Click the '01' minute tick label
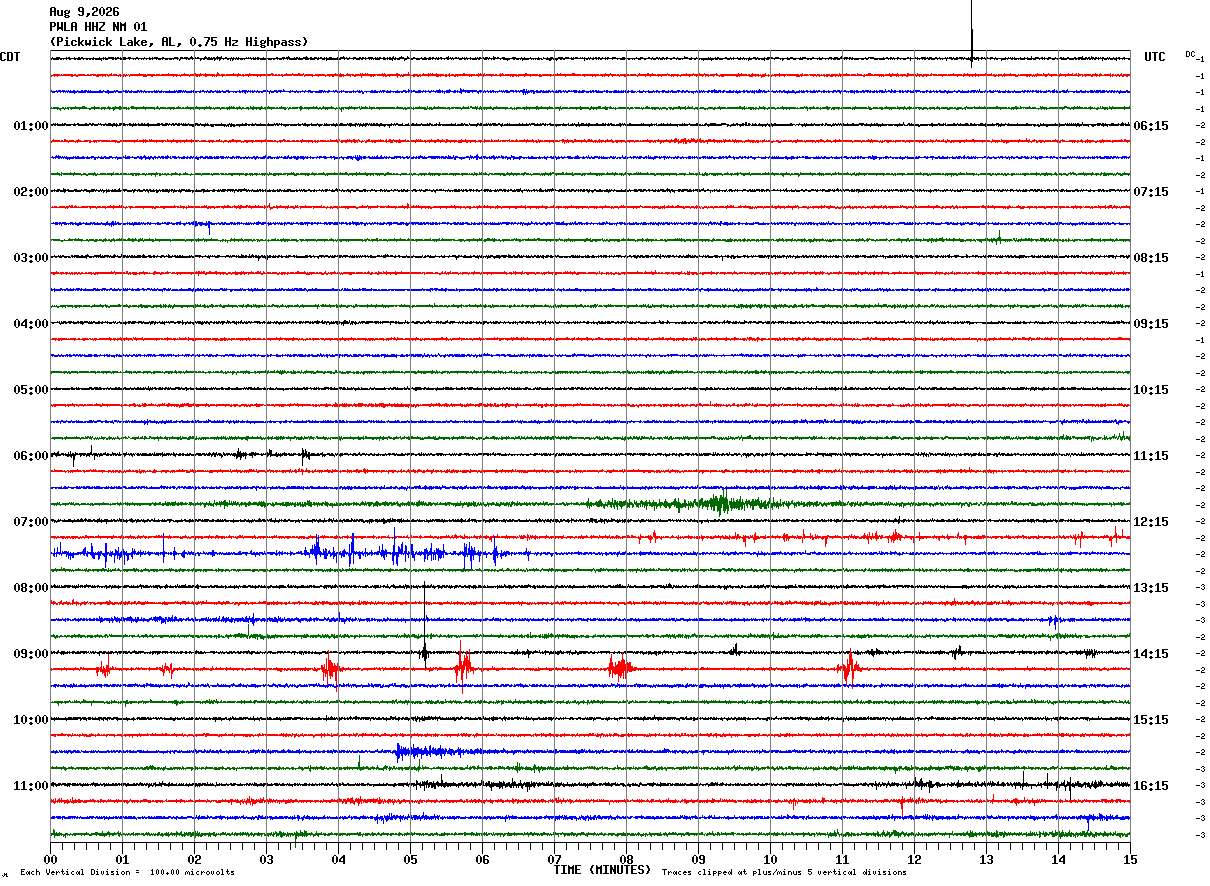The height and width of the screenshot is (886, 1210). coord(123,859)
